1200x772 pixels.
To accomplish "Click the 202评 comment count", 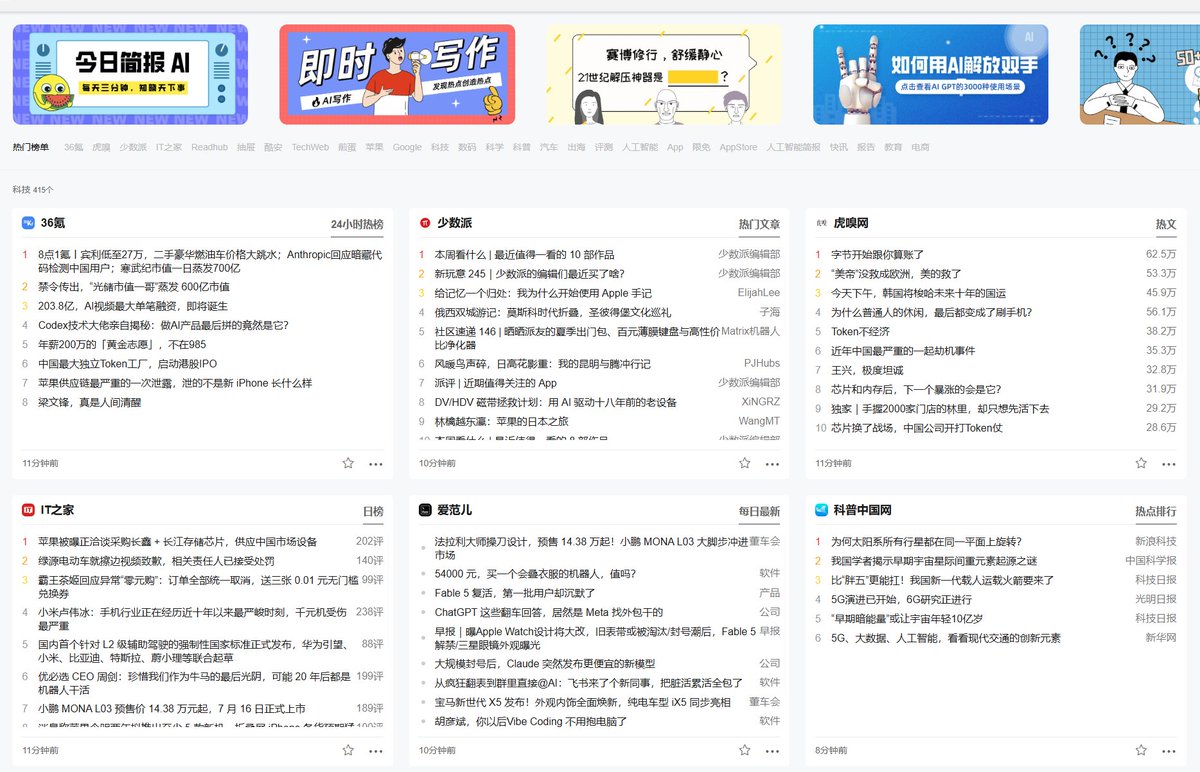I will tap(370, 541).
